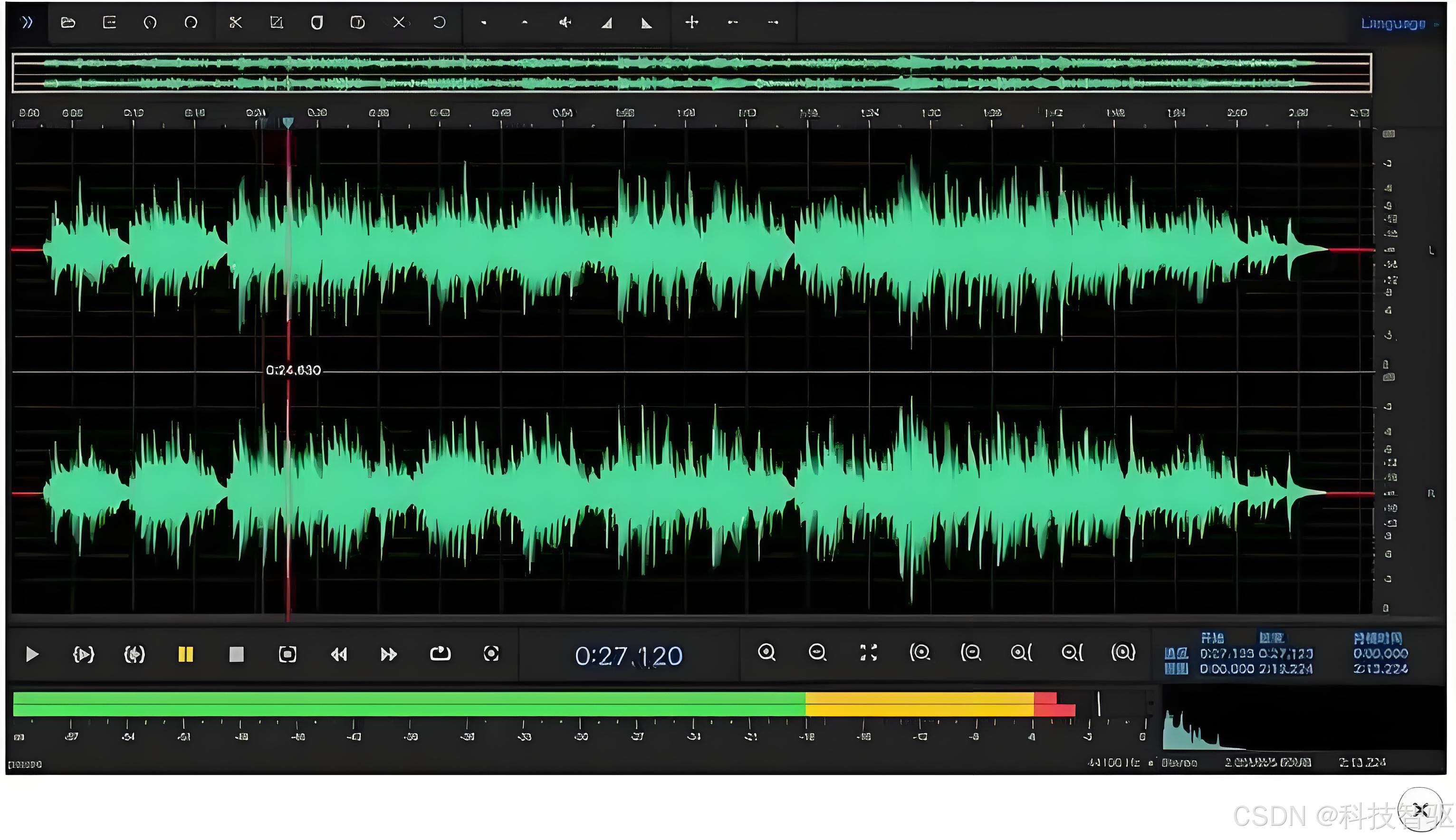Click the fade-in ramp icon
The height and width of the screenshot is (840, 1456).
coord(606,23)
